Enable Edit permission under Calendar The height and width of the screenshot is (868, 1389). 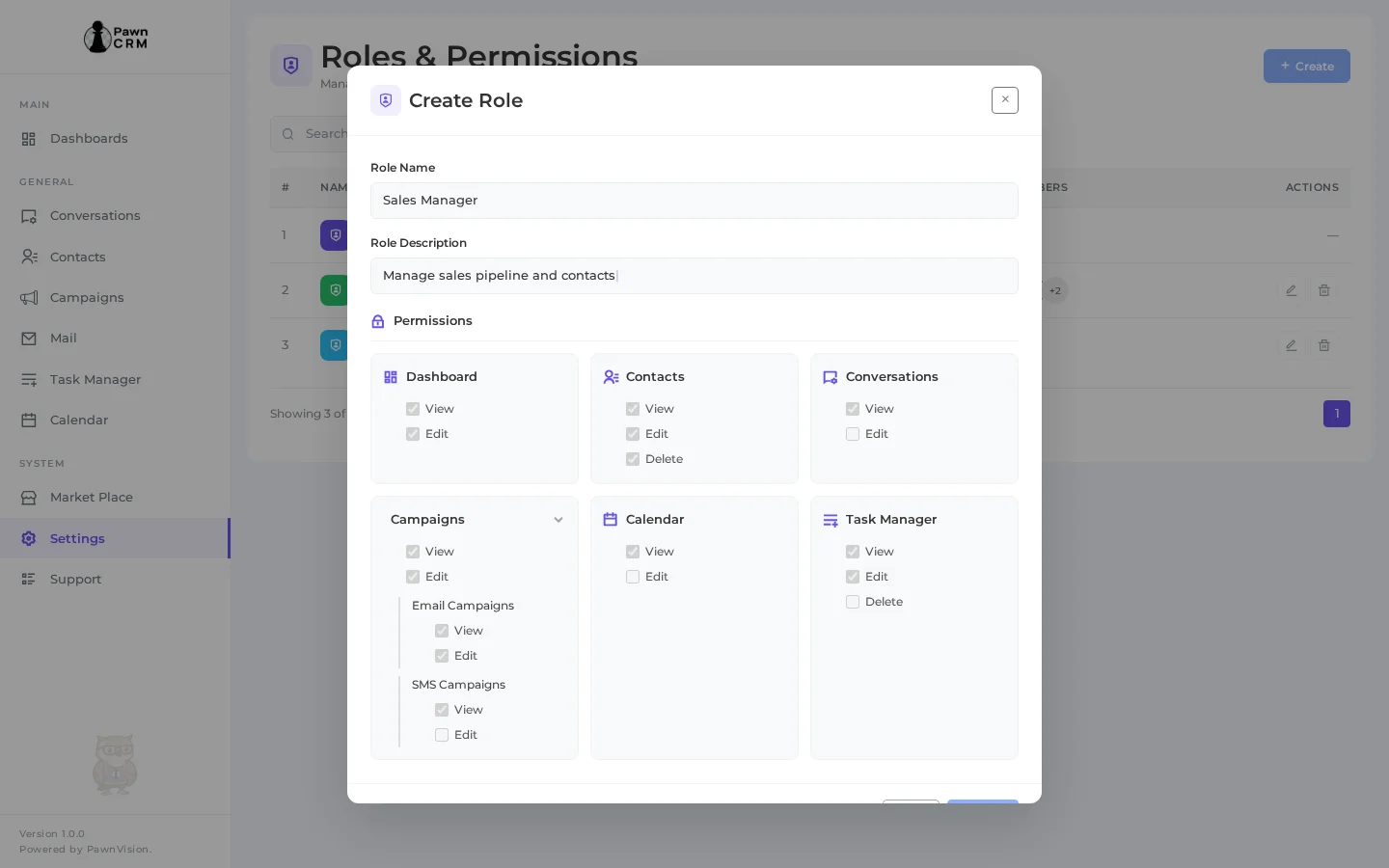[x=633, y=577]
